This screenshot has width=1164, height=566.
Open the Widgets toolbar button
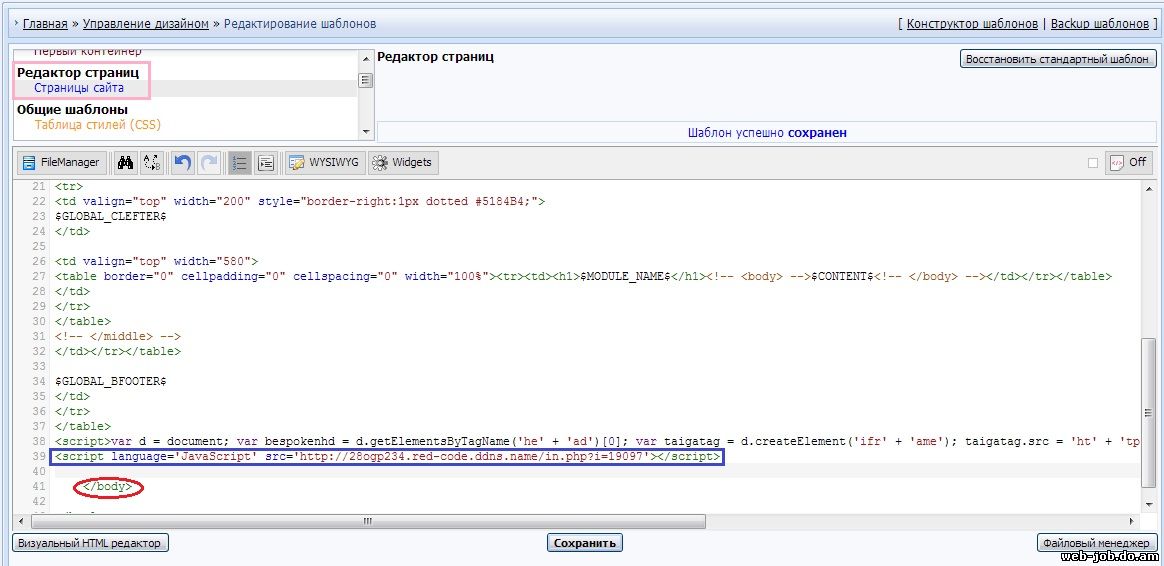point(404,163)
